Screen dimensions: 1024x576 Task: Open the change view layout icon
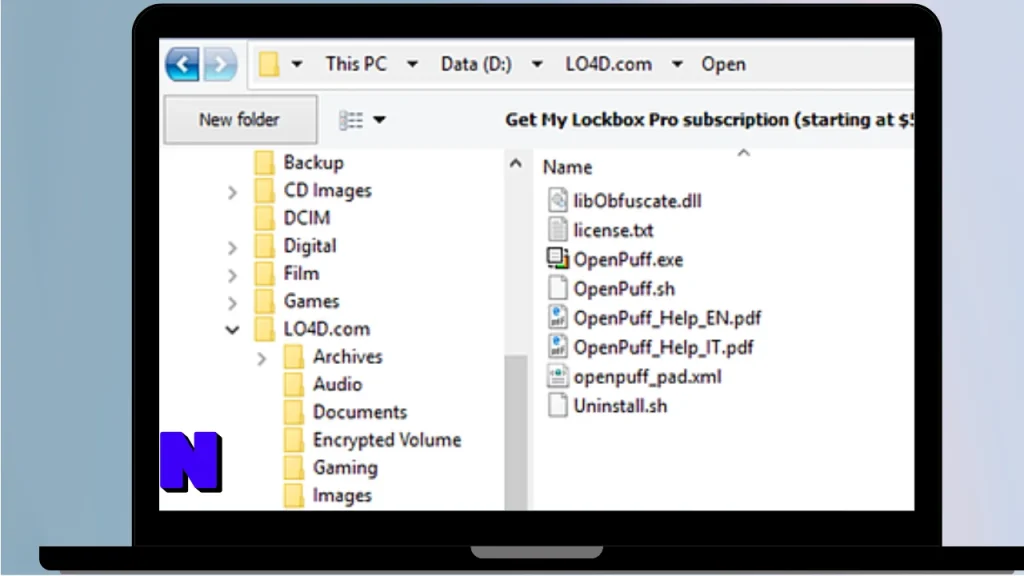(351, 120)
